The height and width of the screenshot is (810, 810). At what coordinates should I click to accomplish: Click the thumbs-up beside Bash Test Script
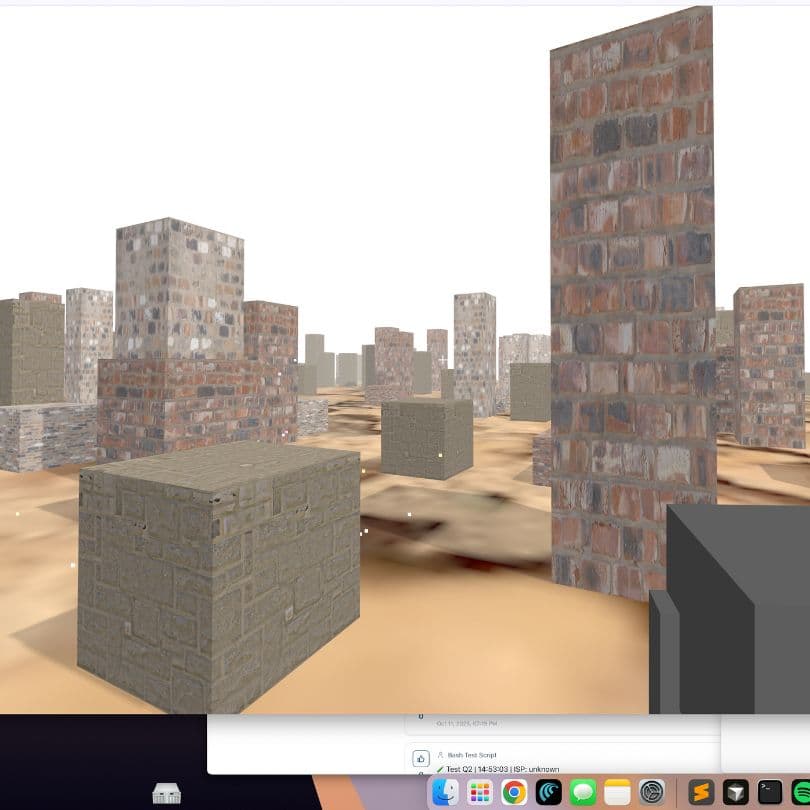click(x=420, y=757)
